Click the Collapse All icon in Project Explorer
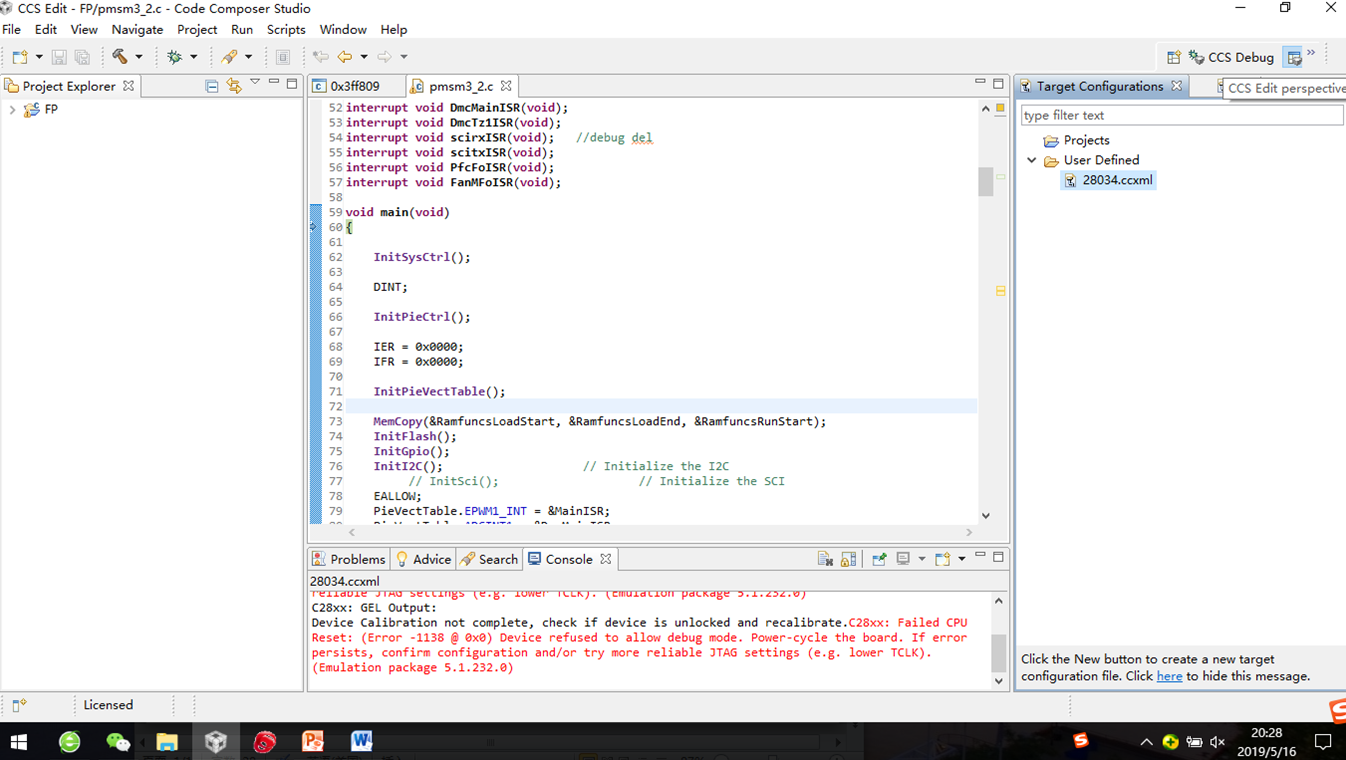 click(212, 86)
